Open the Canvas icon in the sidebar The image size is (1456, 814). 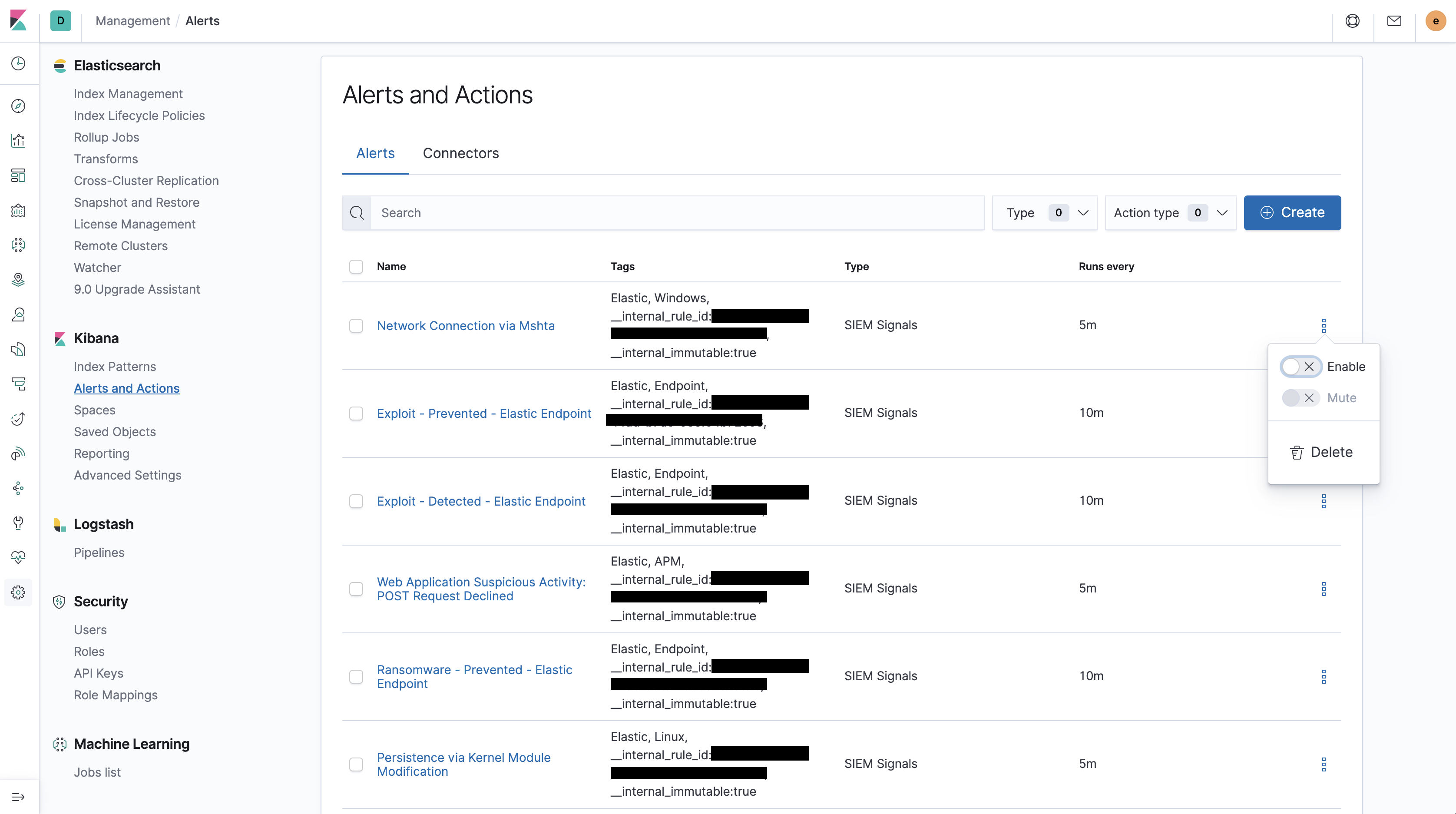[x=19, y=210]
